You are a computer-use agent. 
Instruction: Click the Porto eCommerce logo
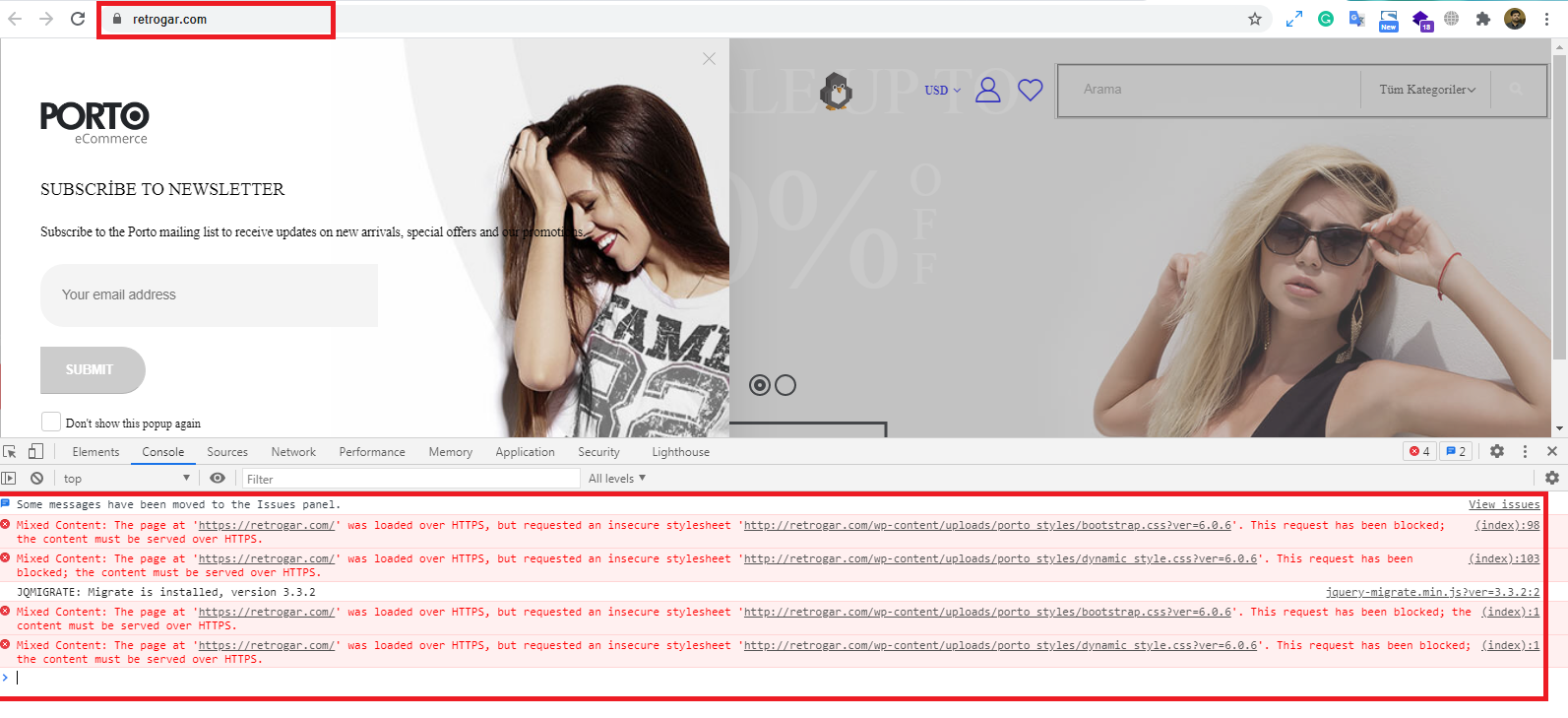[x=94, y=123]
